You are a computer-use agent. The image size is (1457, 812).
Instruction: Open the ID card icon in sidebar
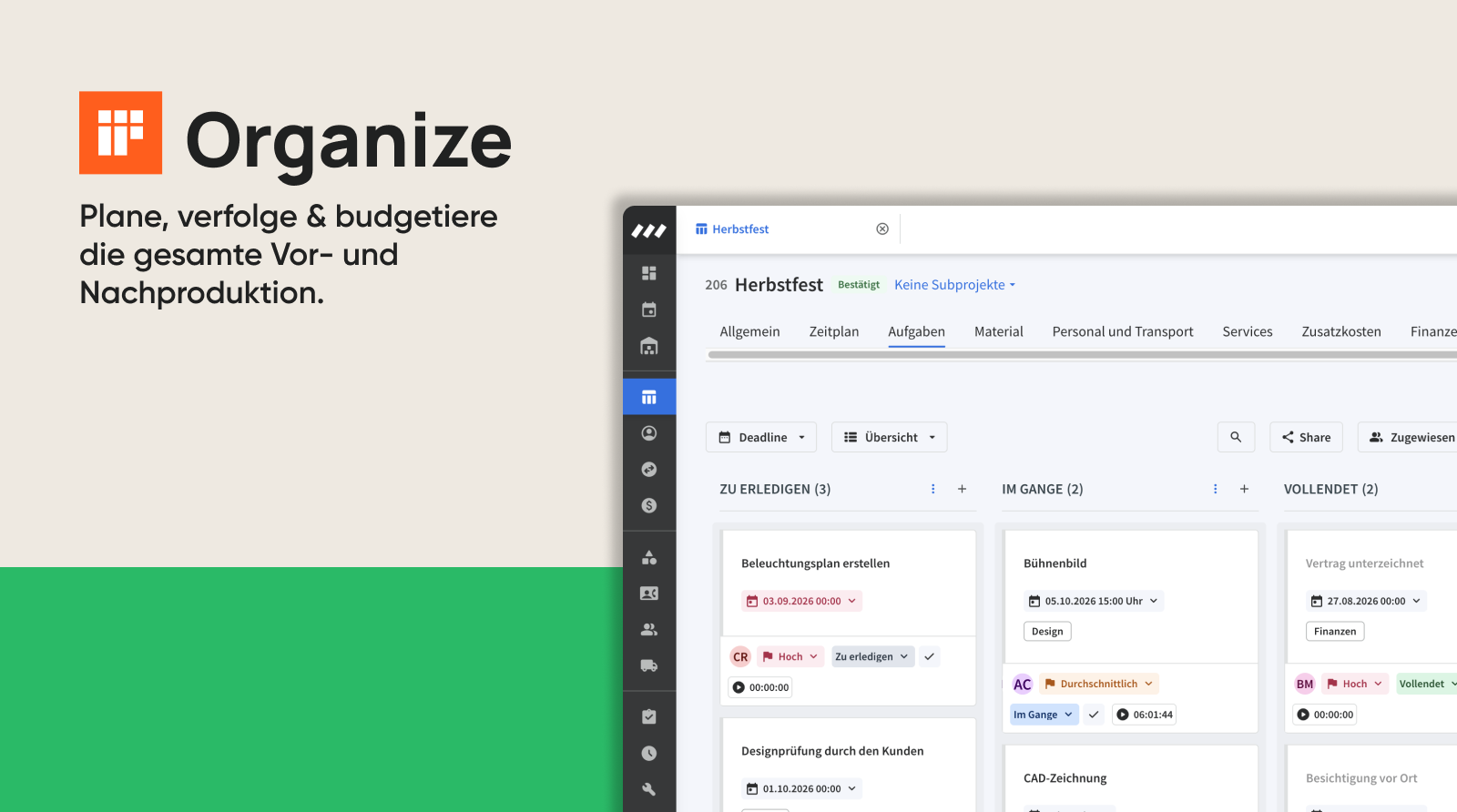click(649, 594)
